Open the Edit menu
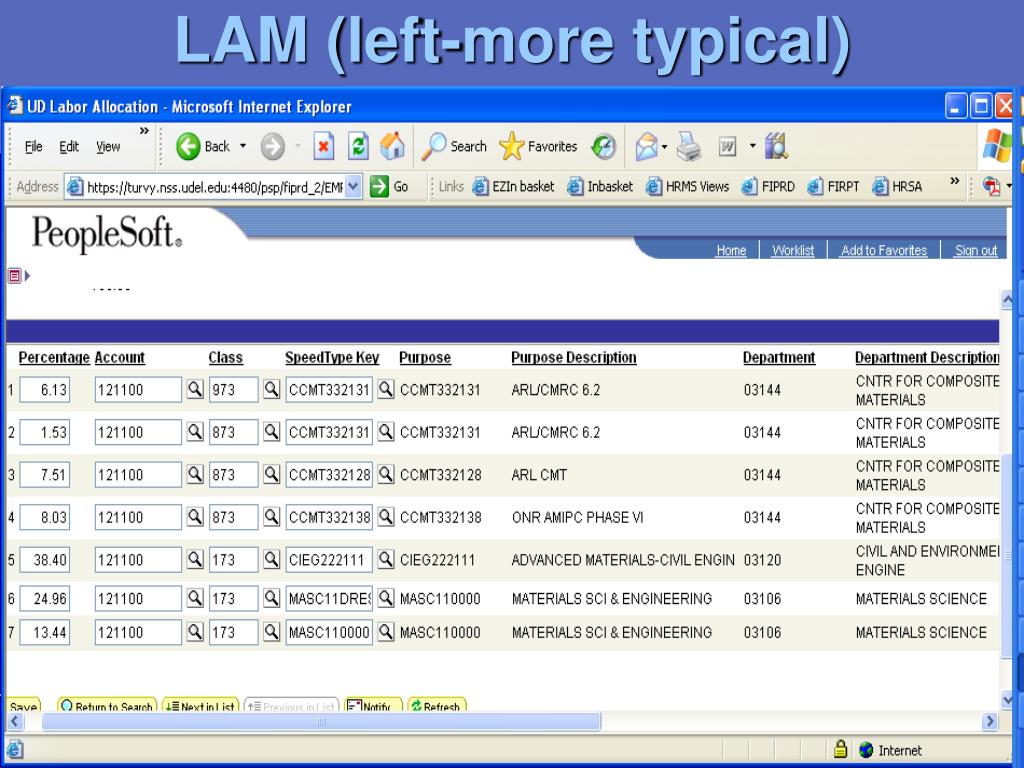The width and height of the screenshot is (1024, 768). coord(69,147)
